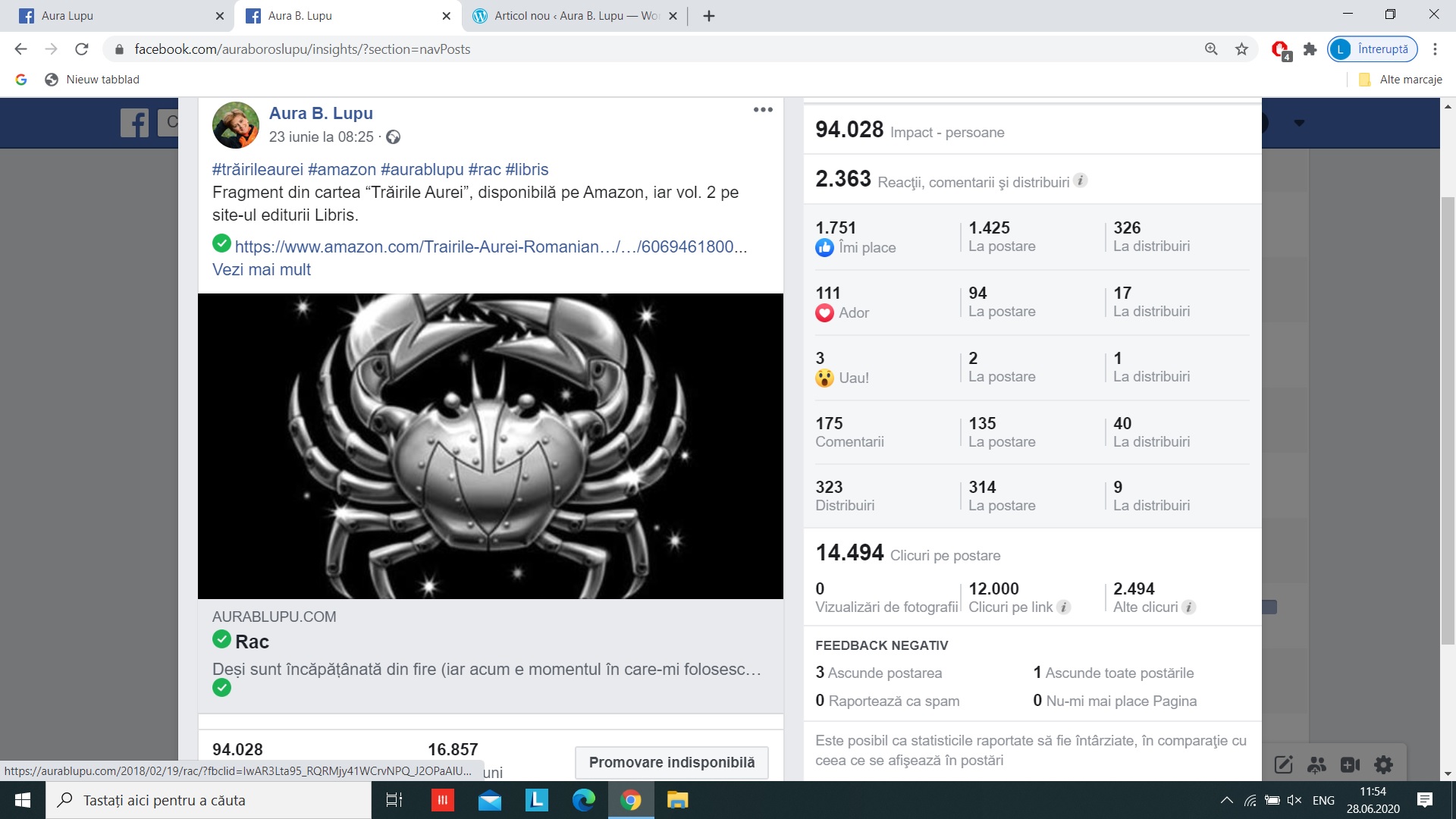
Task: Click the Promovare indisponibilă button
Action: [x=671, y=762]
